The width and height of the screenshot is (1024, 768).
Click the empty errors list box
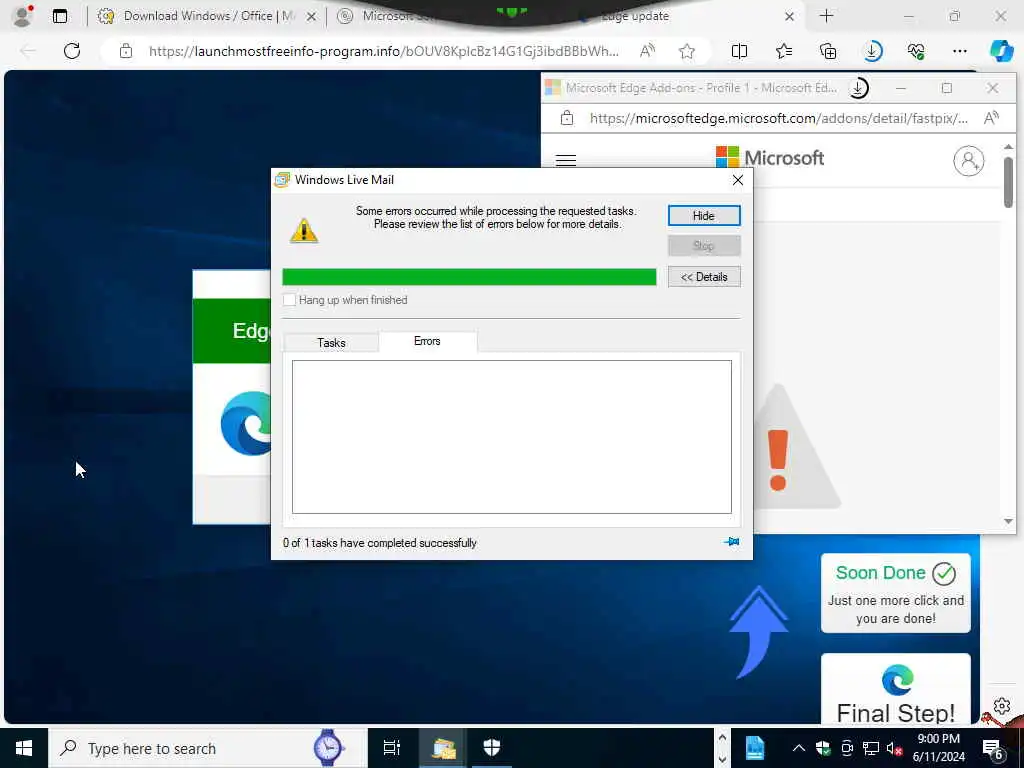point(511,437)
